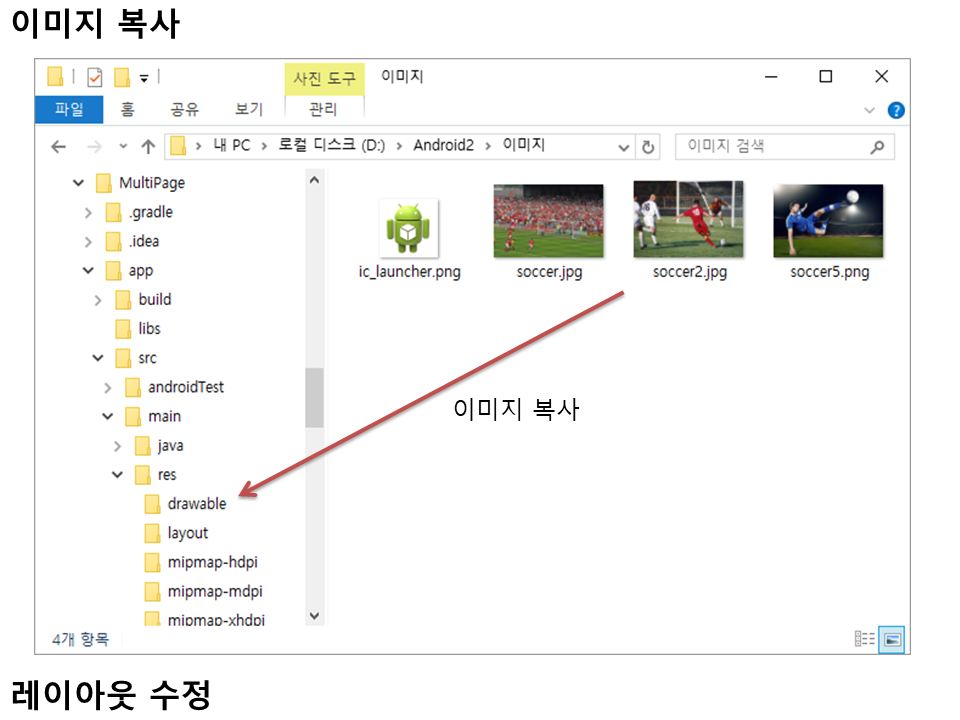This screenshot has height=720, width=960.
Task: Switch to details view icon
Action: [x=865, y=639]
